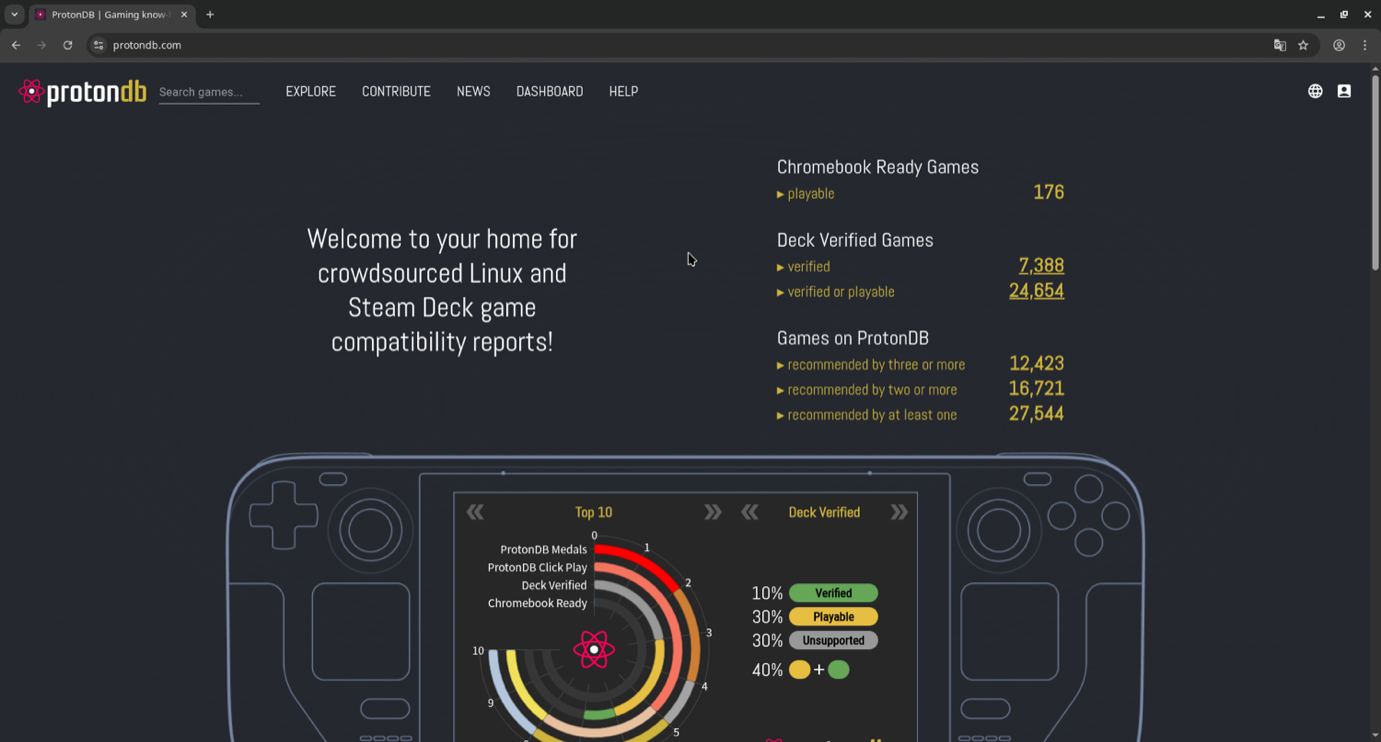Click the Chromebook Ready chart label
Viewport: 1381px width, 742px height.
537,604
